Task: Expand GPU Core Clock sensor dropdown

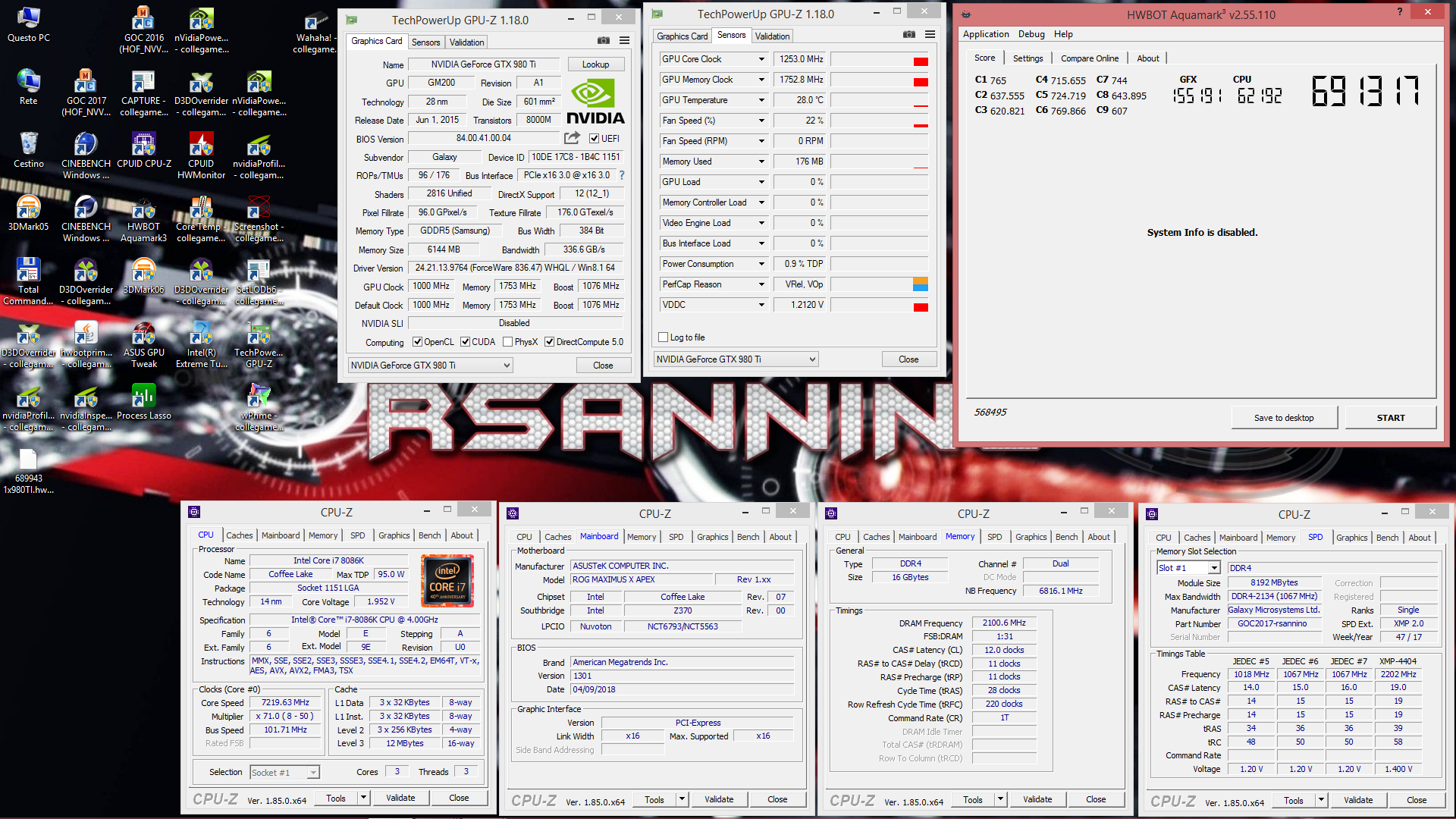Action: coord(761,59)
